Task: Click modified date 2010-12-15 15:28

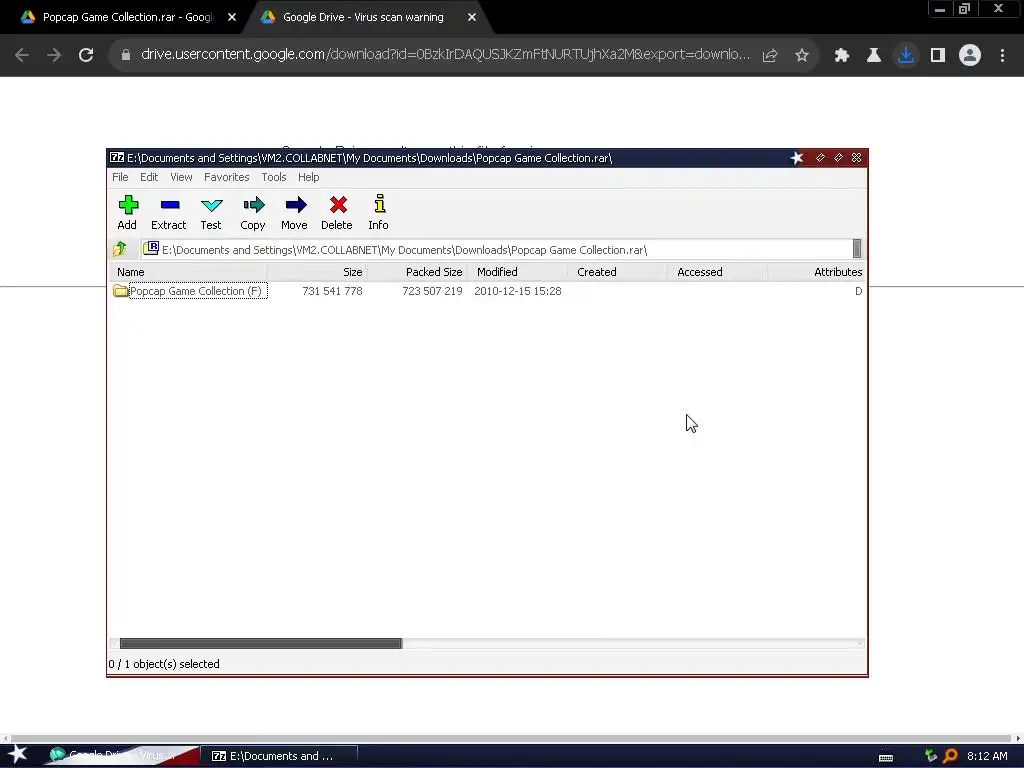Action: tap(518, 291)
